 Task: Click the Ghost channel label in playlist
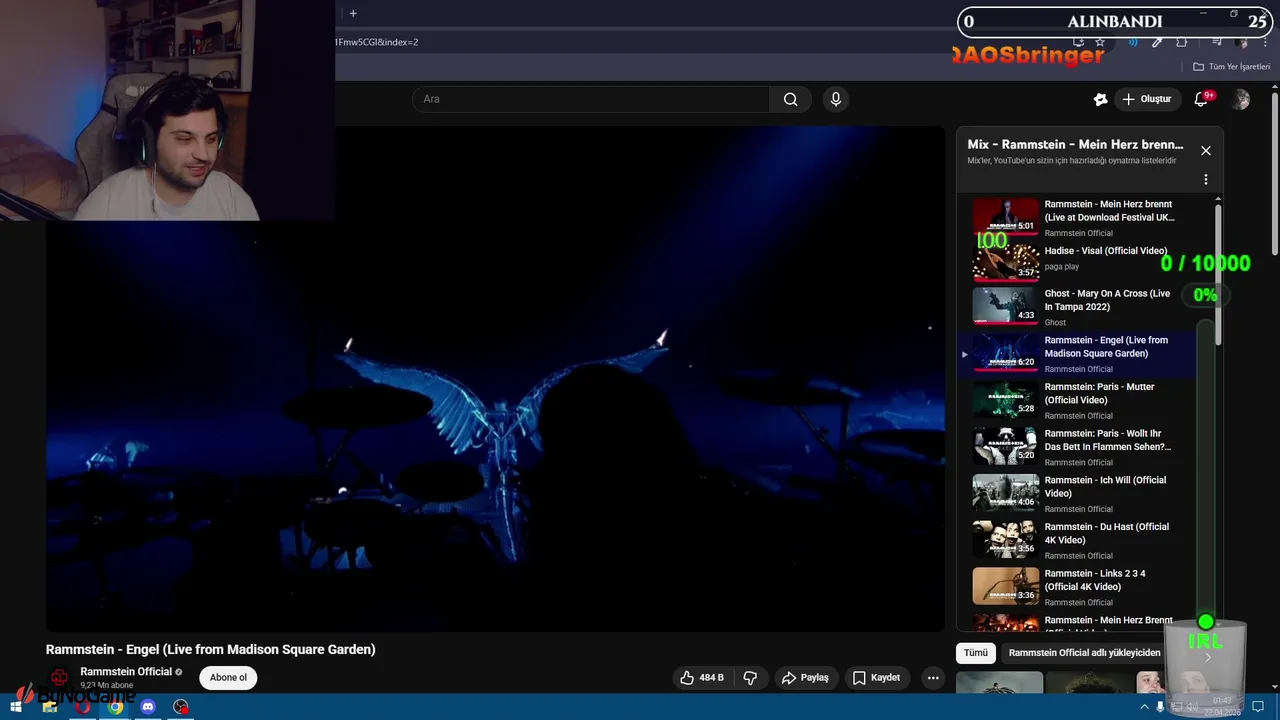coord(1055,322)
